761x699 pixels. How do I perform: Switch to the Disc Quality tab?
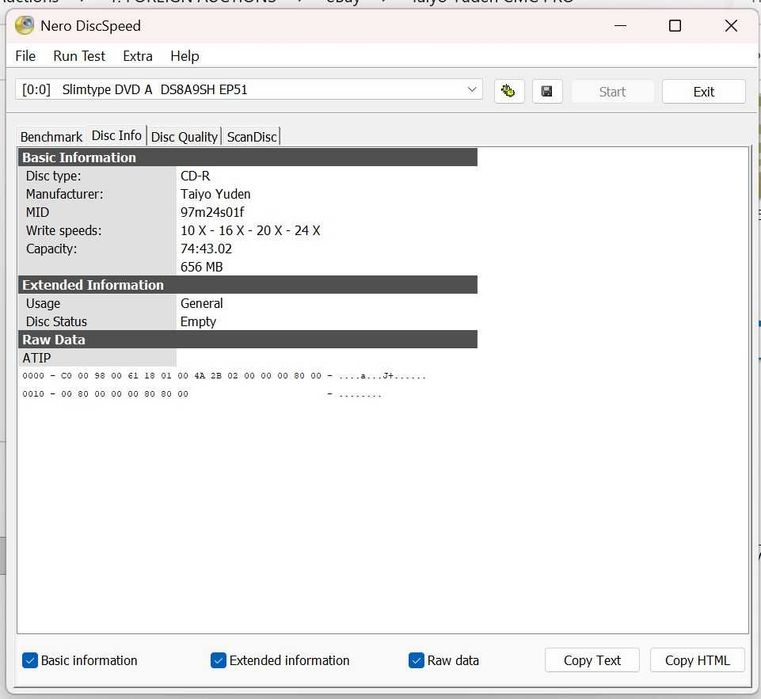[x=184, y=137]
